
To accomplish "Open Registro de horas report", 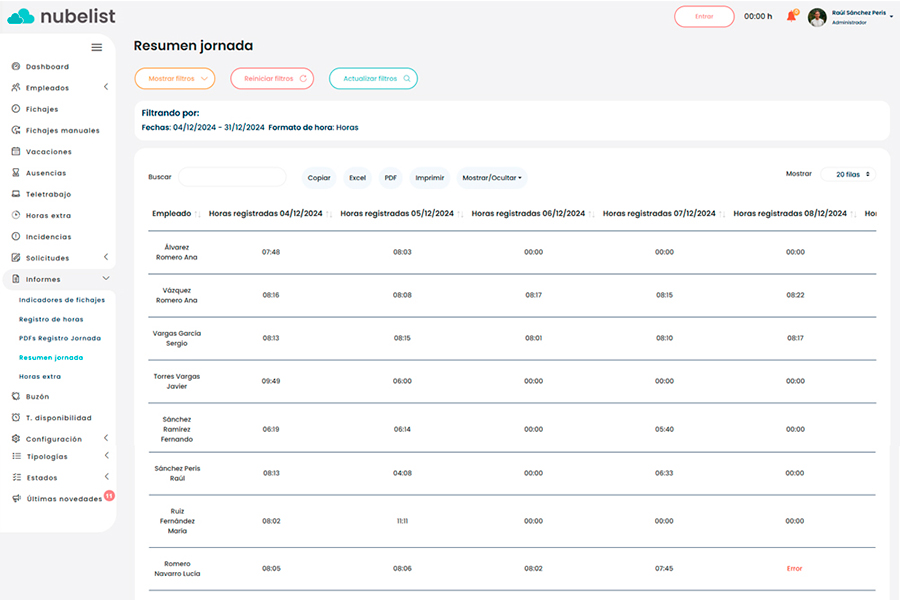I will click(x=51, y=319).
